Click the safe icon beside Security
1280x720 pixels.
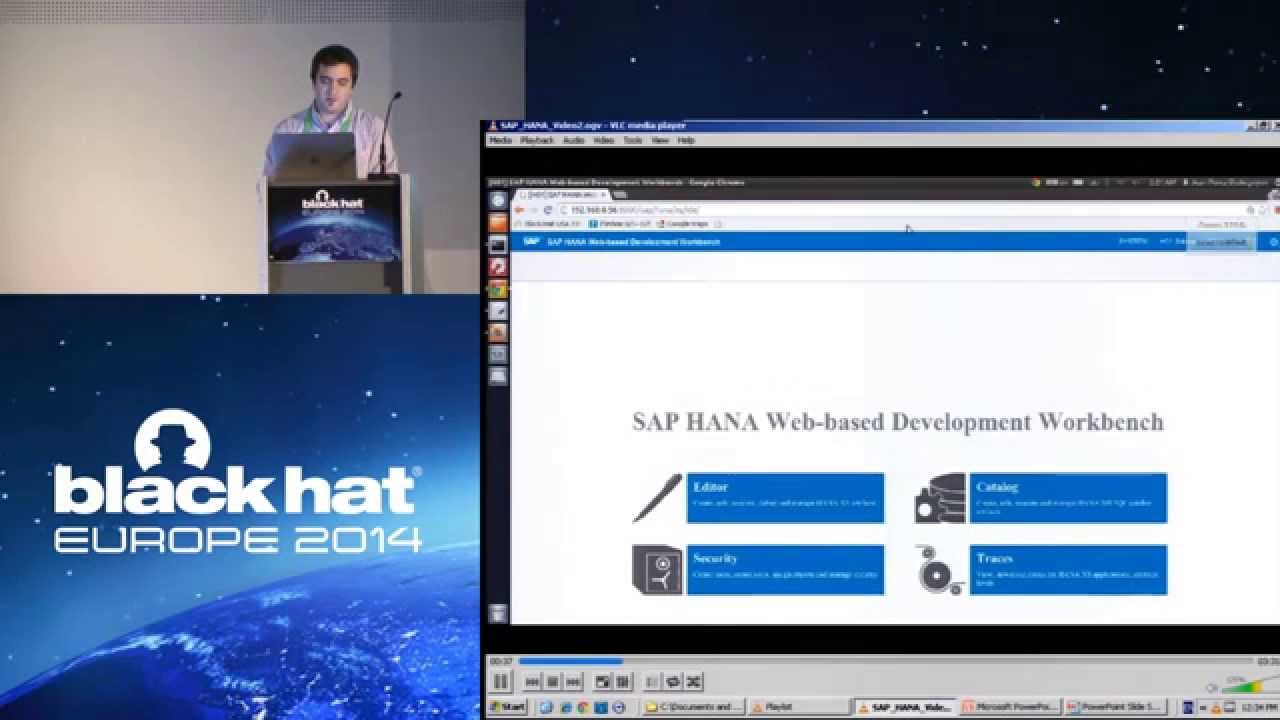(x=657, y=569)
